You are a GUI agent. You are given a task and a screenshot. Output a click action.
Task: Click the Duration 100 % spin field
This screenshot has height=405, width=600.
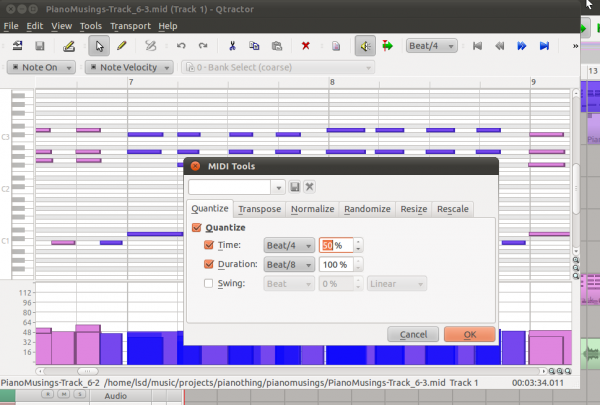[336, 265]
